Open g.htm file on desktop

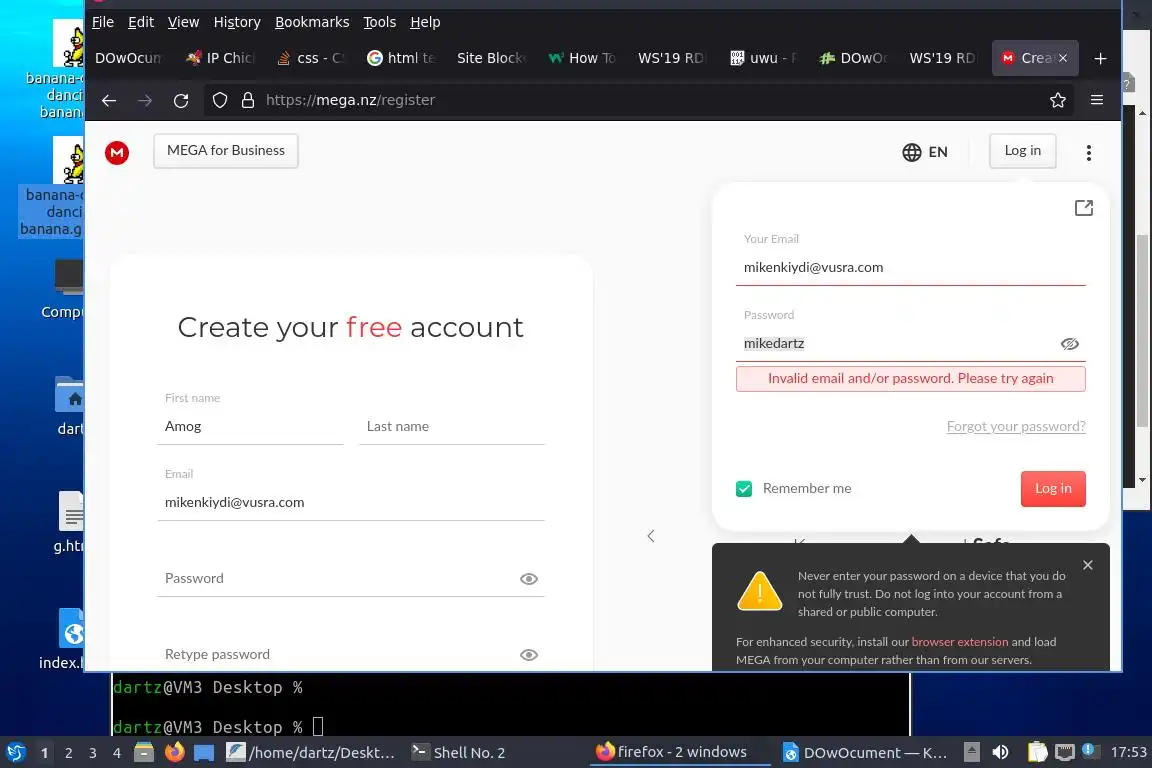[69, 521]
